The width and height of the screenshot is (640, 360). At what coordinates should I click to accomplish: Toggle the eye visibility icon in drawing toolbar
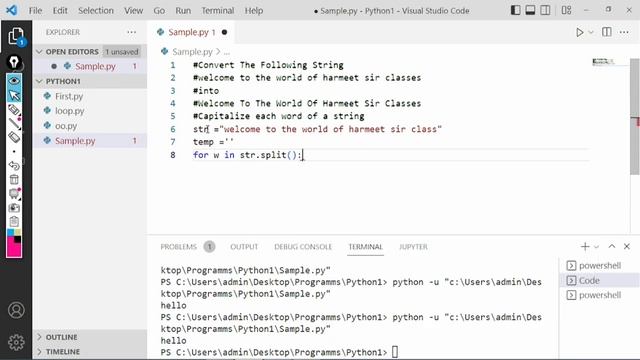point(14,81)
